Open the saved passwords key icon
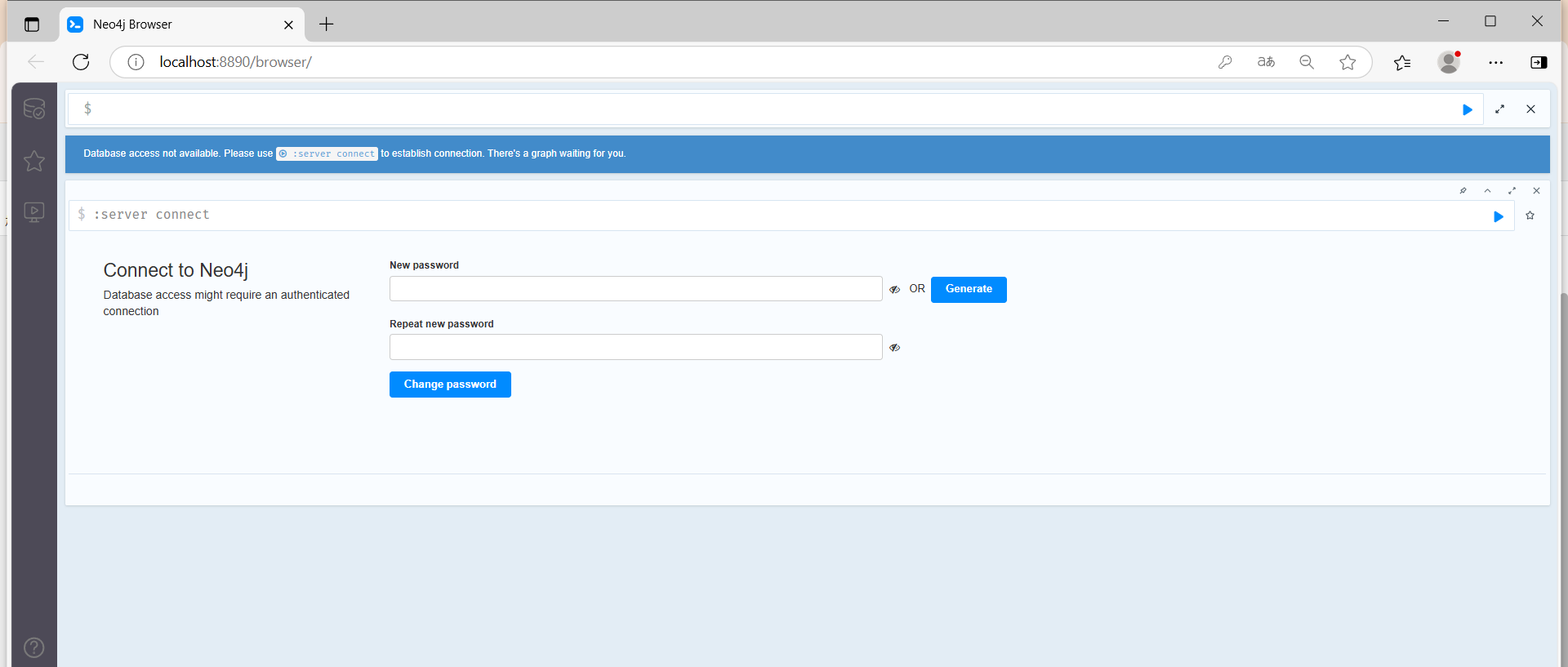This screenshot has width=1568, height=667. pyautogui.click(x=1225, y=62)
